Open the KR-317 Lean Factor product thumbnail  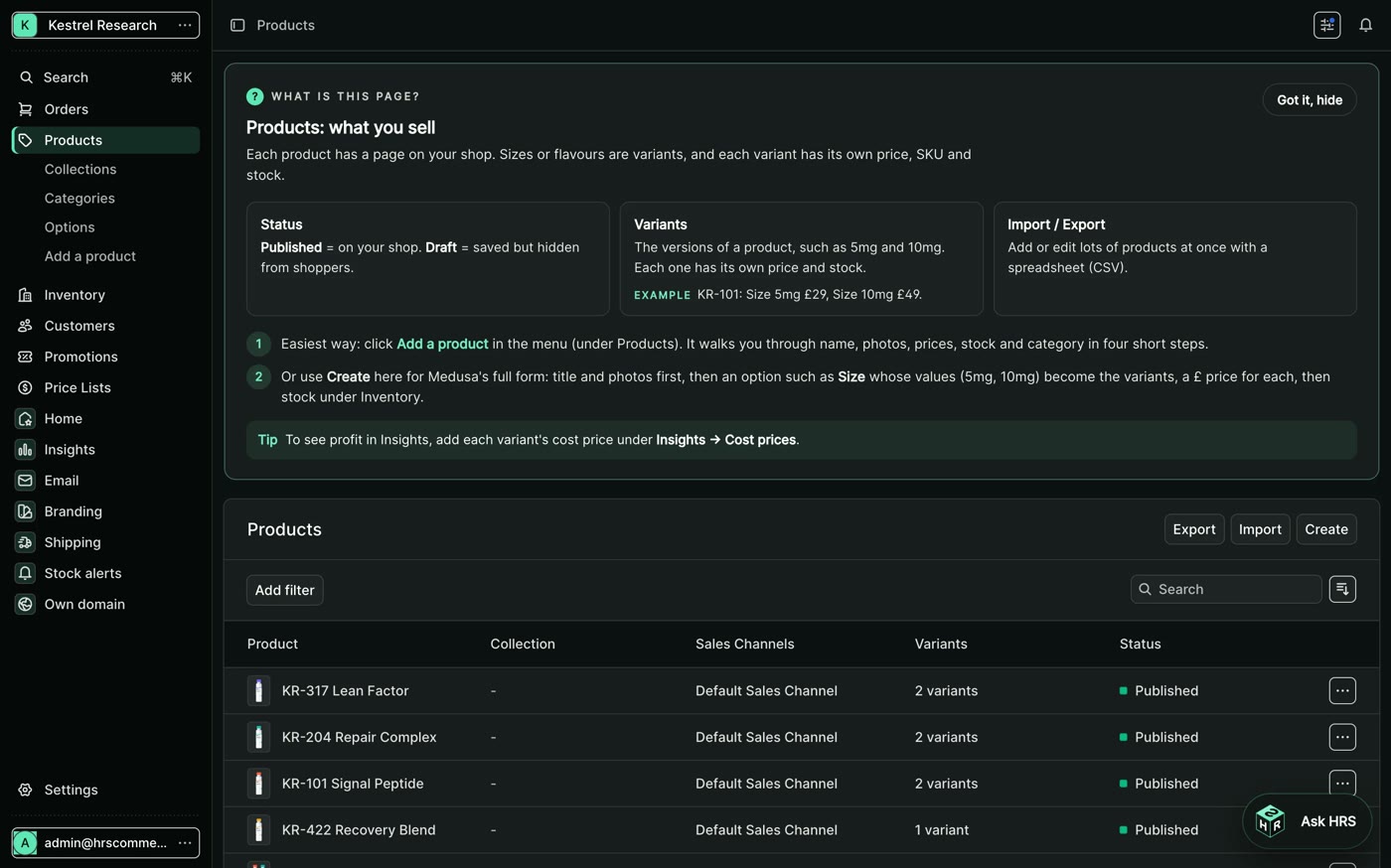pos(258,690)
